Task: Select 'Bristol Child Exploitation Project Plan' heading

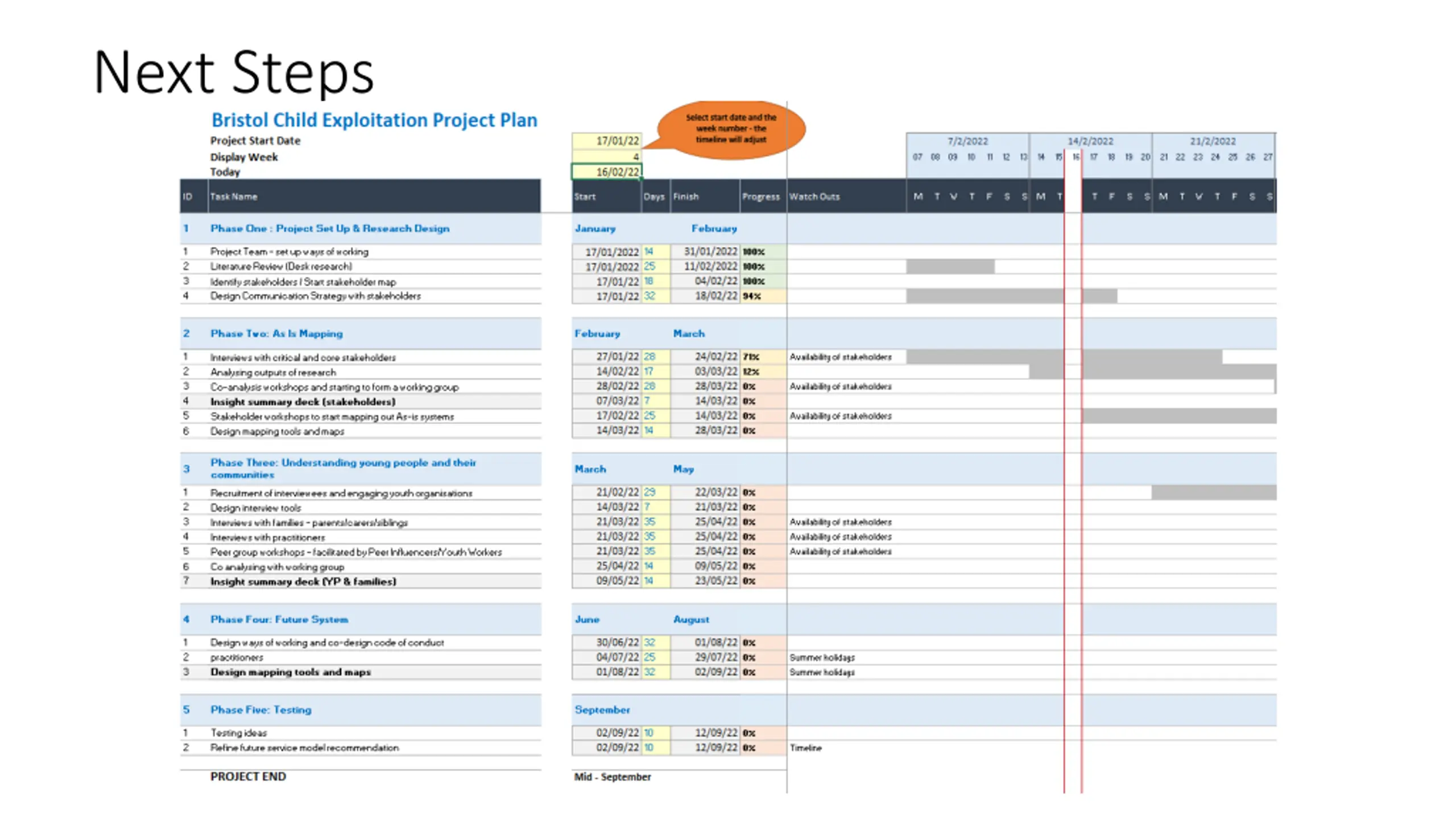Action: pyautogui.click(x=374, y=120)
